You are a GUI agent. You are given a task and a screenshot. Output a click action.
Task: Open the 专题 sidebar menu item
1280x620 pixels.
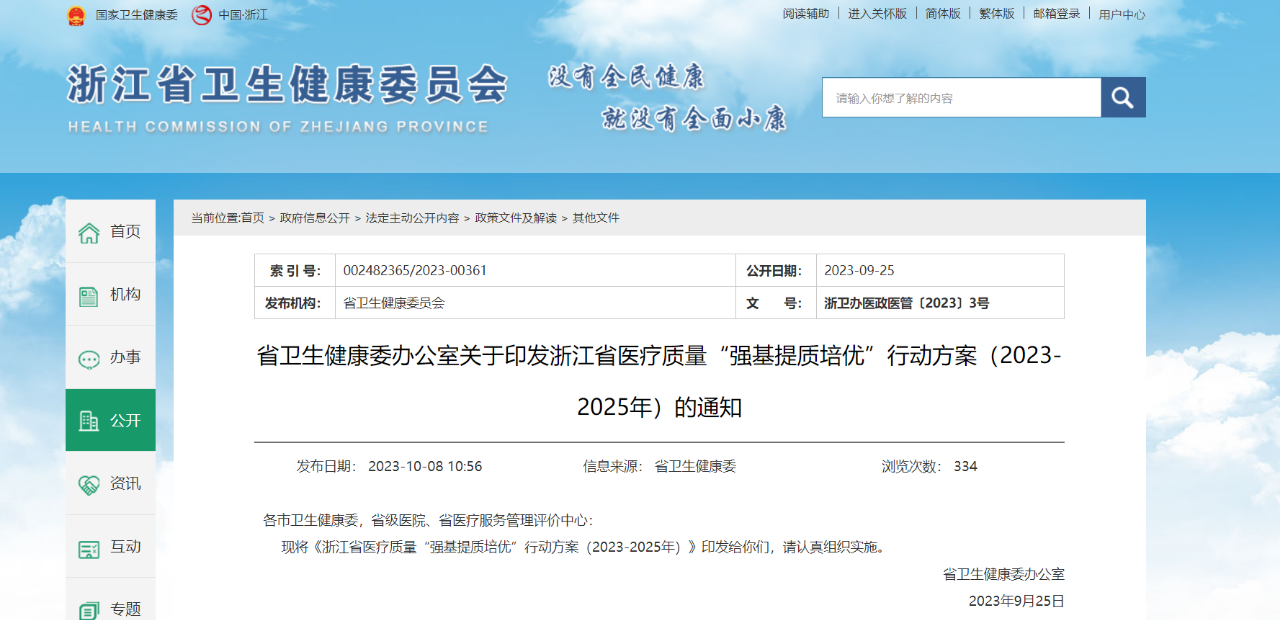[111, 599]
